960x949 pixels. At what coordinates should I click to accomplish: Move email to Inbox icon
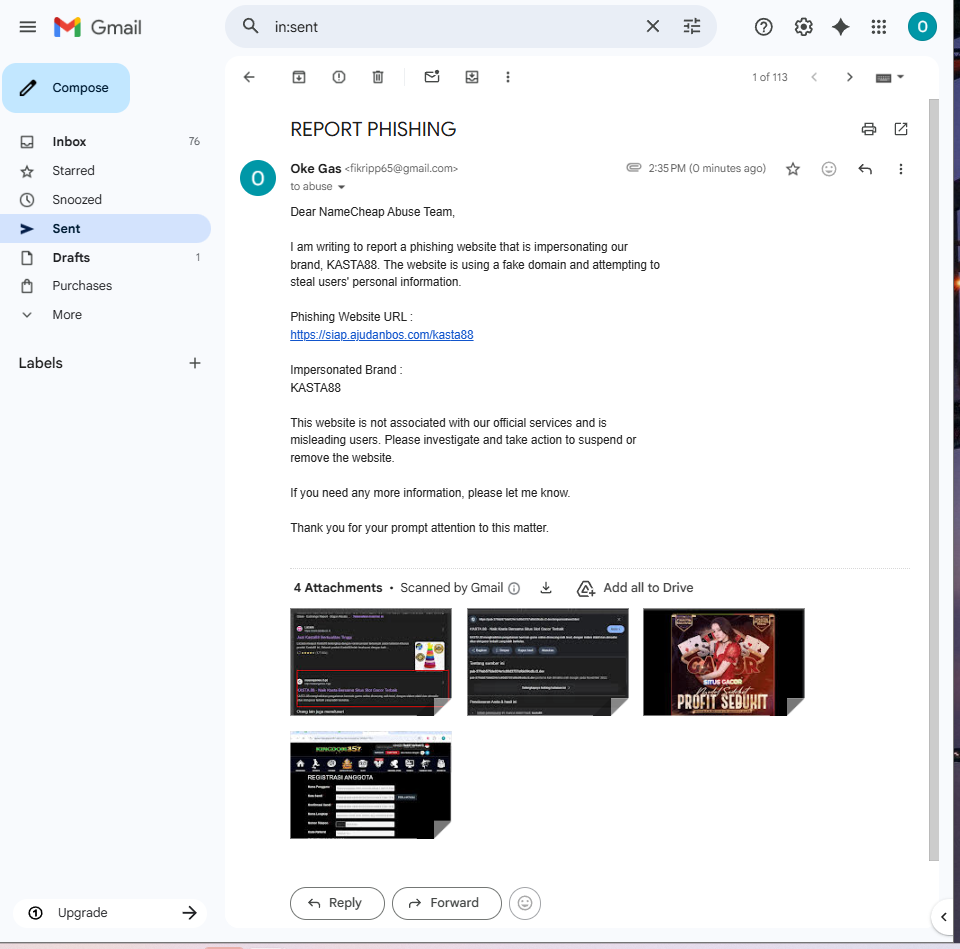[x=471, y=77]
